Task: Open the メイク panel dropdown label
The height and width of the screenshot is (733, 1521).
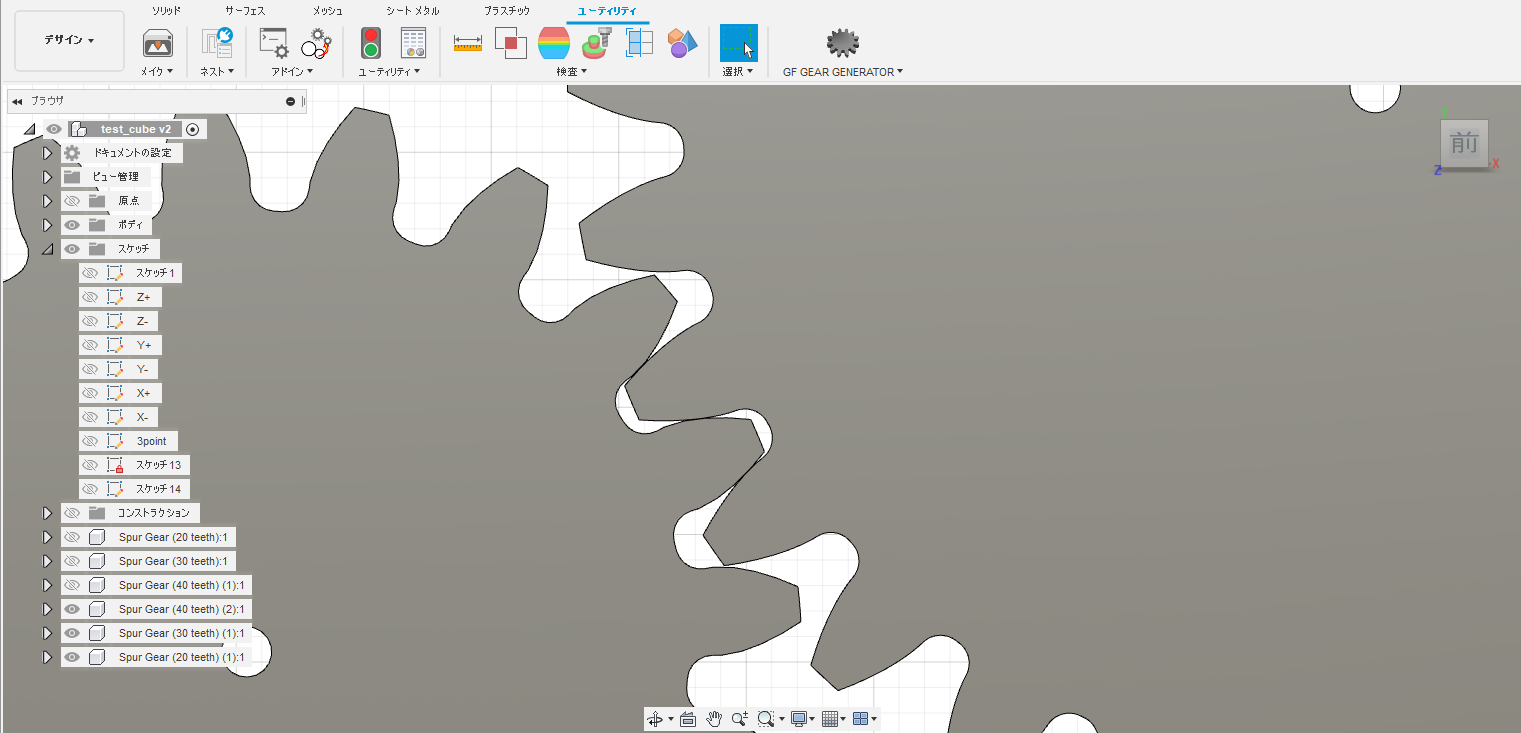Action: coord(157,72)
